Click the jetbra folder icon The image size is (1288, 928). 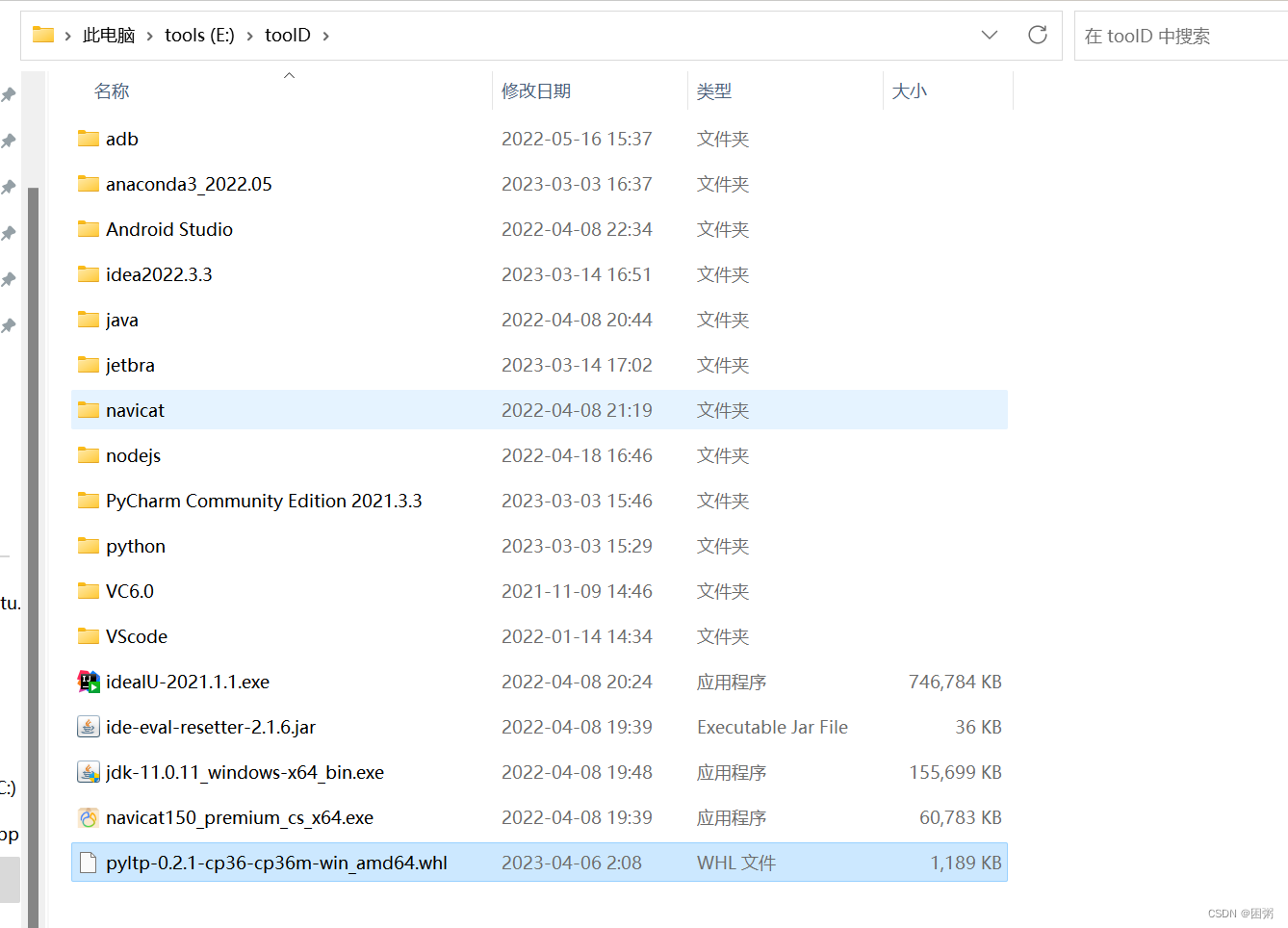(x=89, y=365)
